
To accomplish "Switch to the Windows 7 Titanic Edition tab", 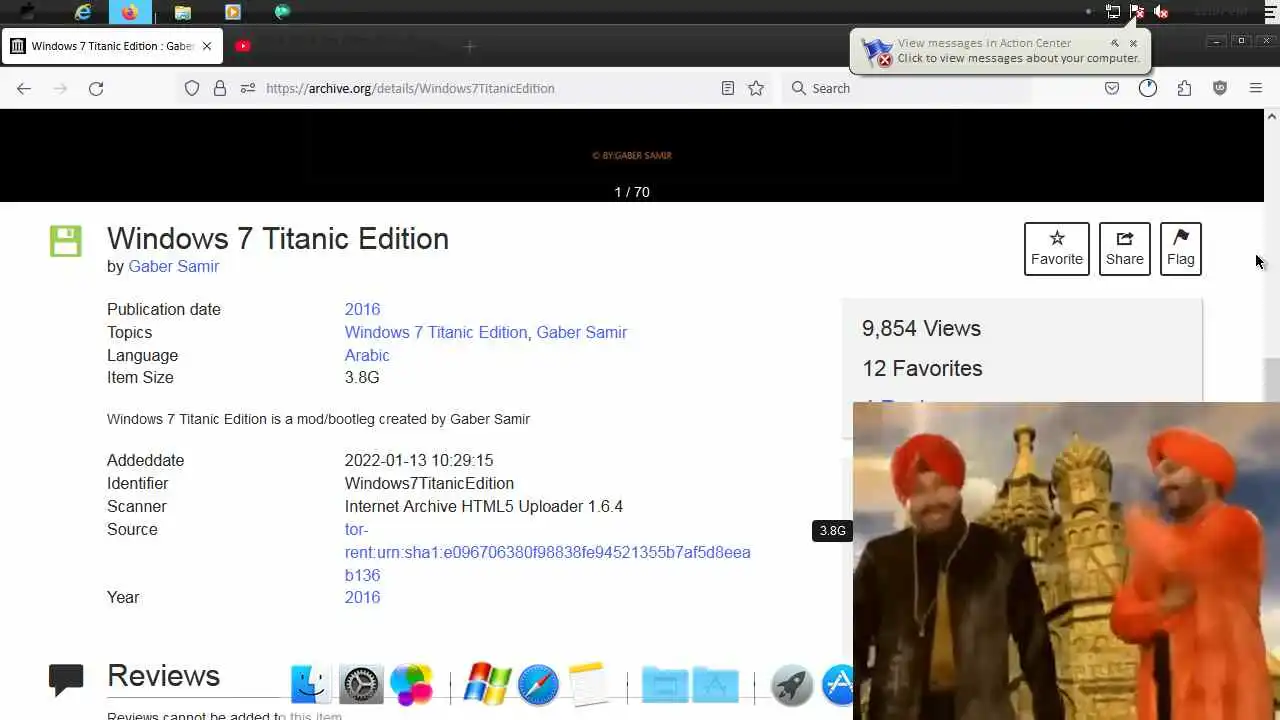I will point(110,46).
